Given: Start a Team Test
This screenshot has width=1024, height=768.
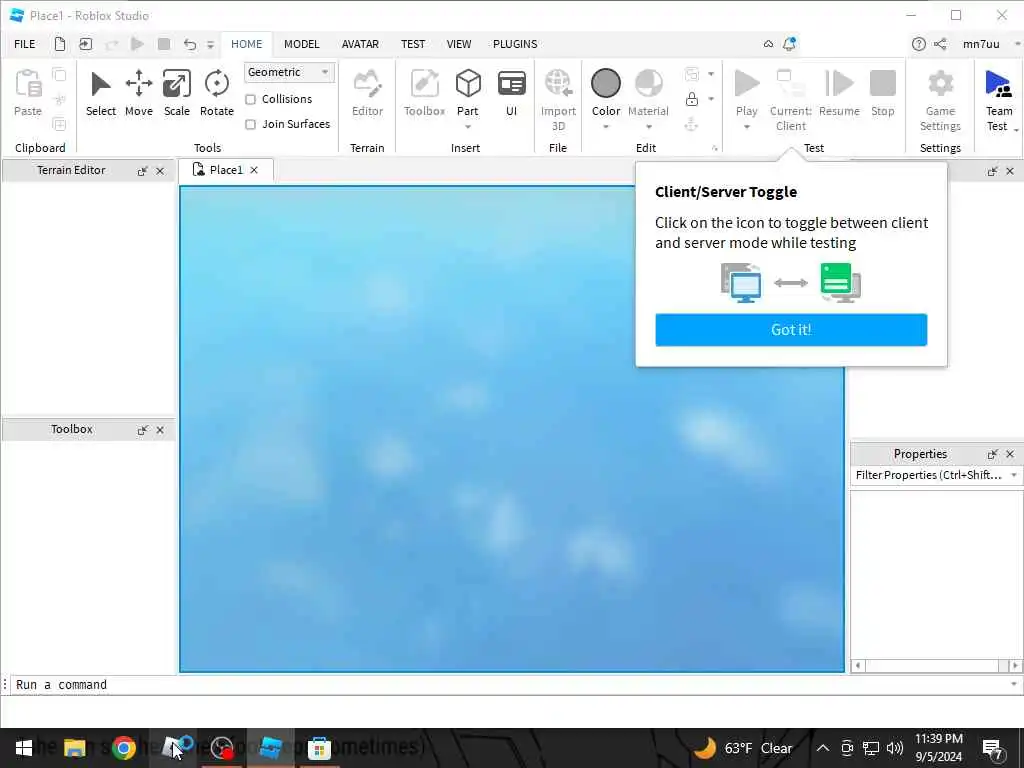Looking at the screenshot, I should coord(998,84).
